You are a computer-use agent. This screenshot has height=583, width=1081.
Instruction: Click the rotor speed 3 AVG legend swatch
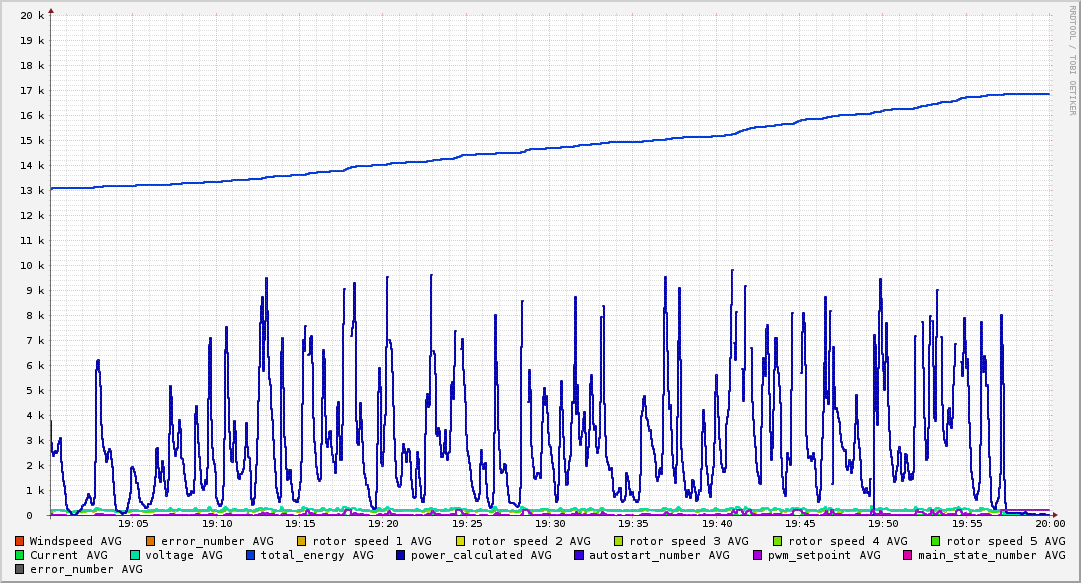tap(619, 541)
